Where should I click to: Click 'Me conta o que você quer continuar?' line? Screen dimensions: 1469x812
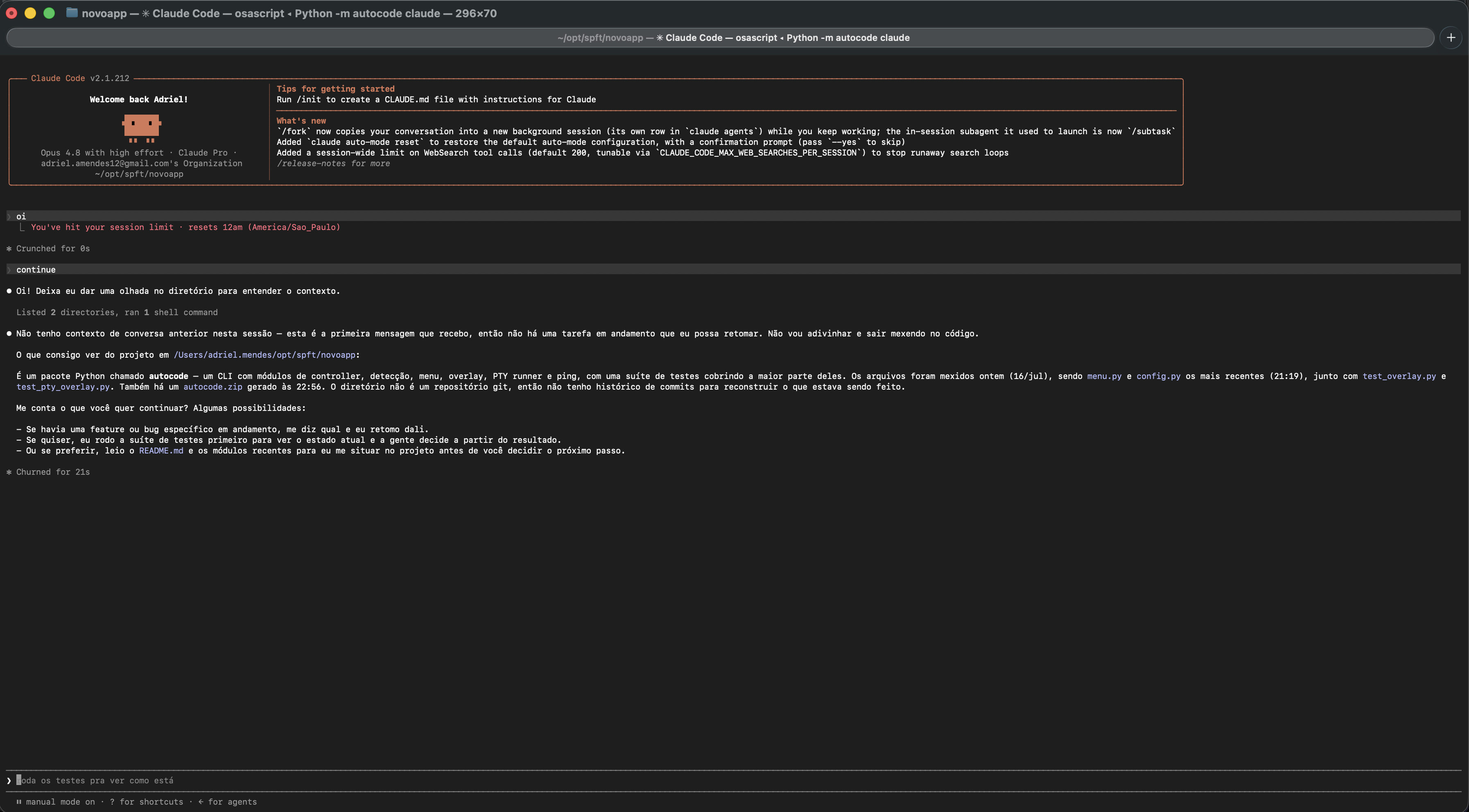coord(161,408)
